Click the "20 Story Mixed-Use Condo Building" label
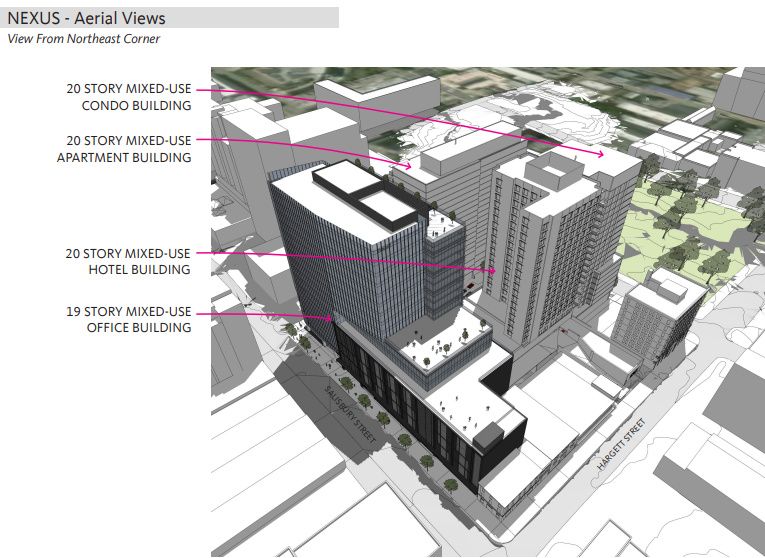 [x=126, y=96]
